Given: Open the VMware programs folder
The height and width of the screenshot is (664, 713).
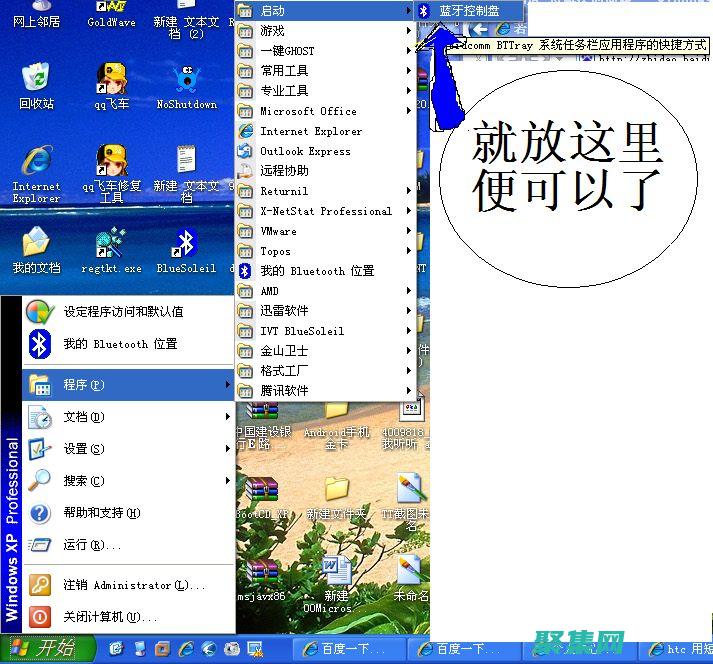Looking at the screenshot, I should [278, 231].
